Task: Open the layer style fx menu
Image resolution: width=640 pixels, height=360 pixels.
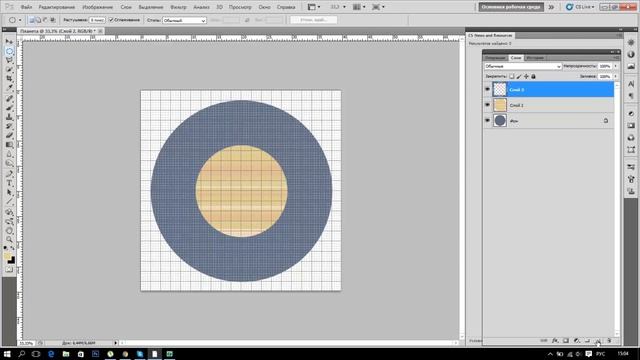Action: (555, 341)
